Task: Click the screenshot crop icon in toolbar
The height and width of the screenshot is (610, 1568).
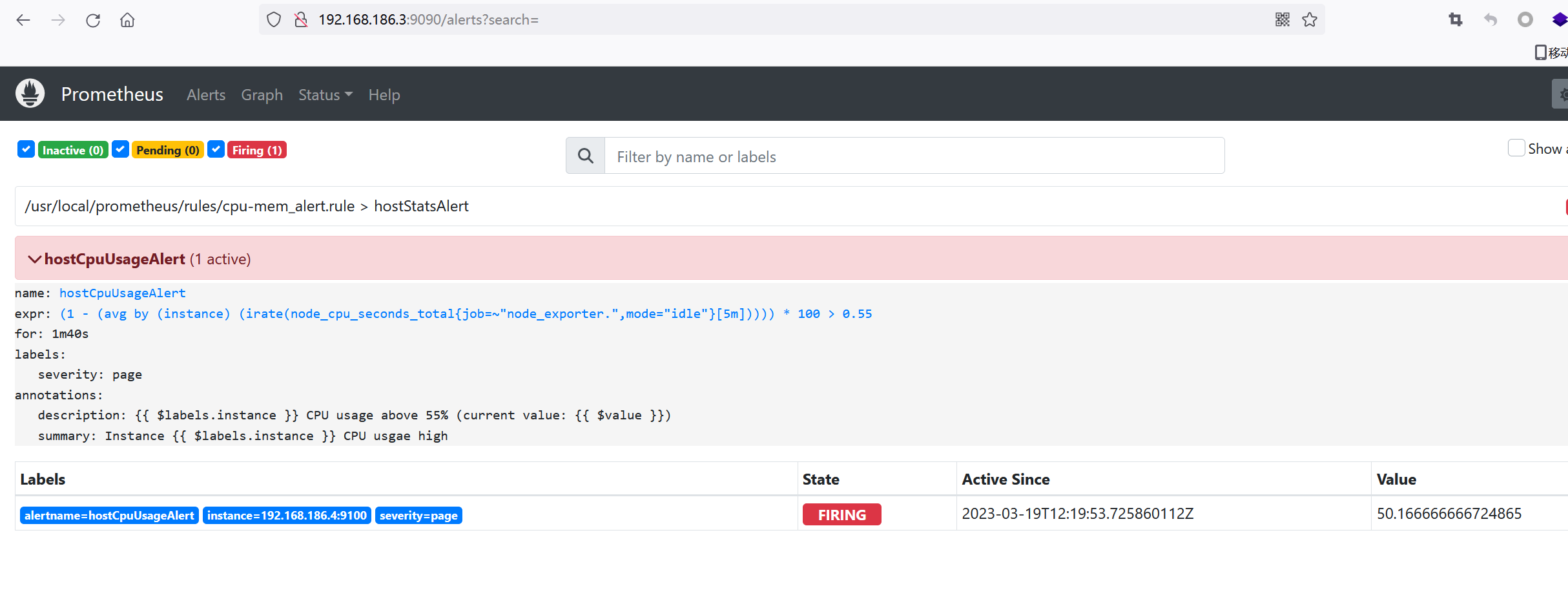Action: 1456,20
